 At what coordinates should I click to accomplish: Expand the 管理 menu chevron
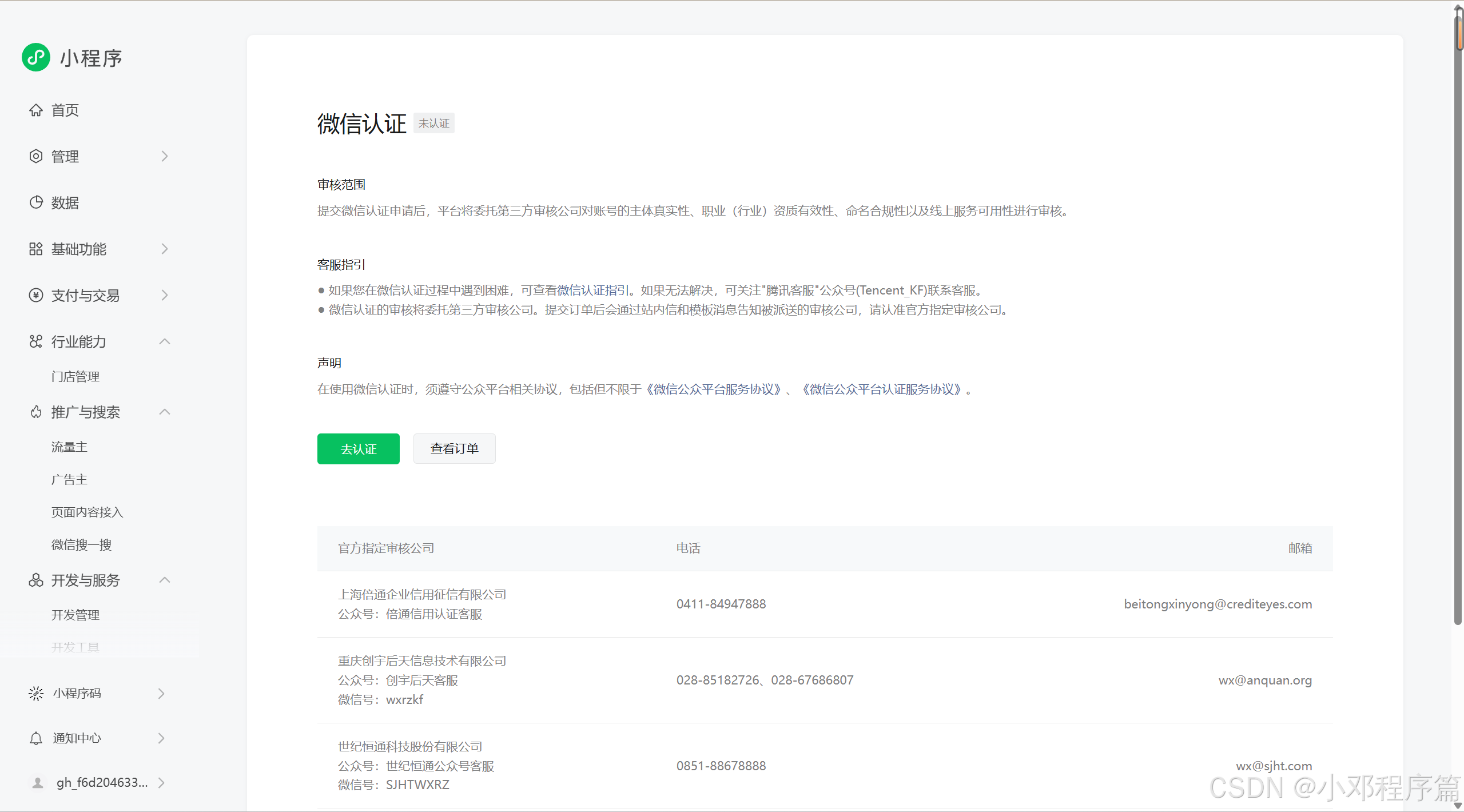click(x=165, y=156)
